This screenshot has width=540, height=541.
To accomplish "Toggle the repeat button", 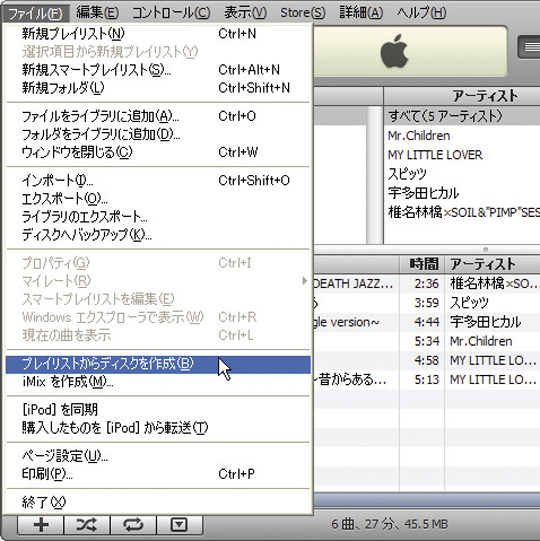I will (x=133, y=525).
